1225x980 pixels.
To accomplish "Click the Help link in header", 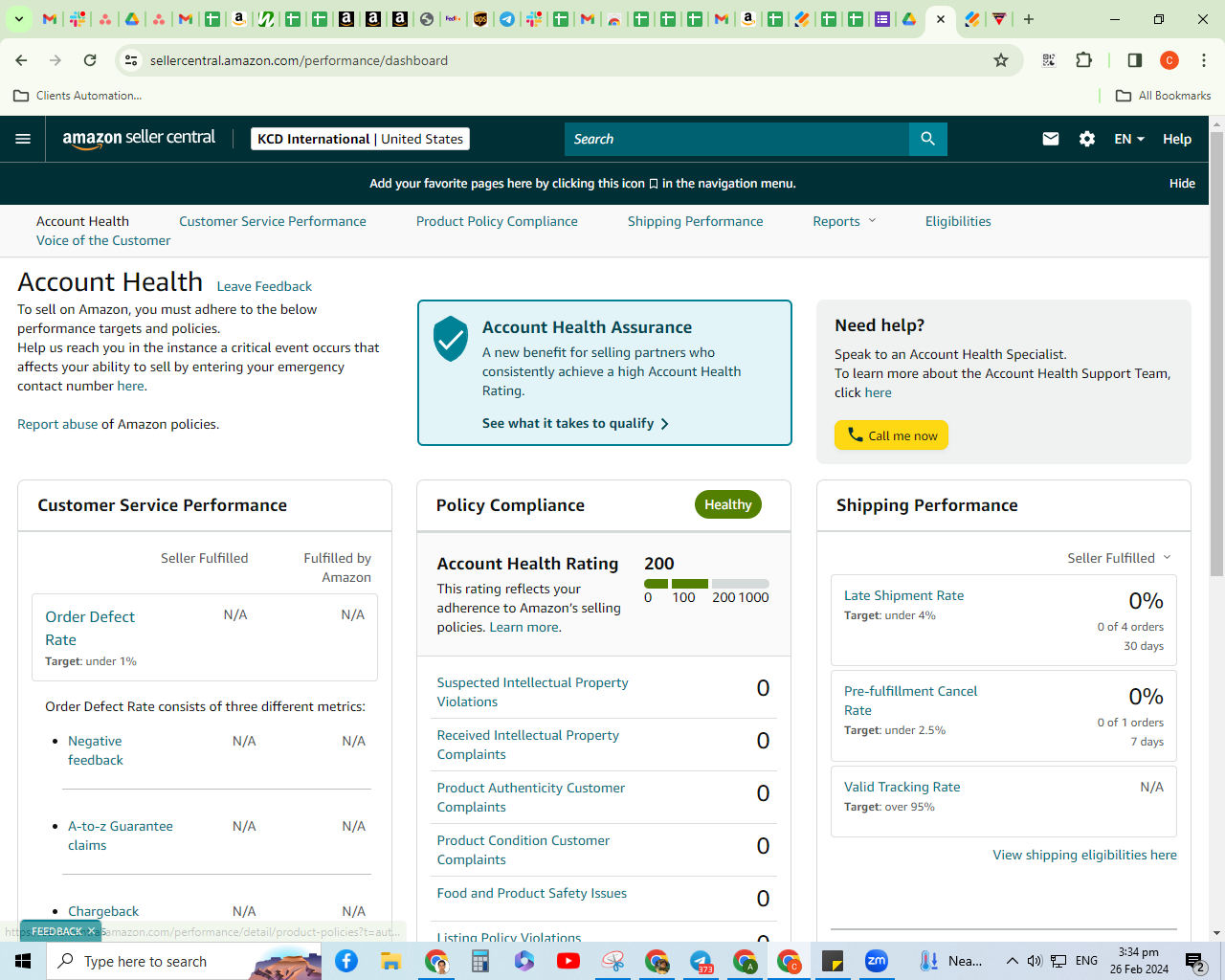I will (1177, 139).
